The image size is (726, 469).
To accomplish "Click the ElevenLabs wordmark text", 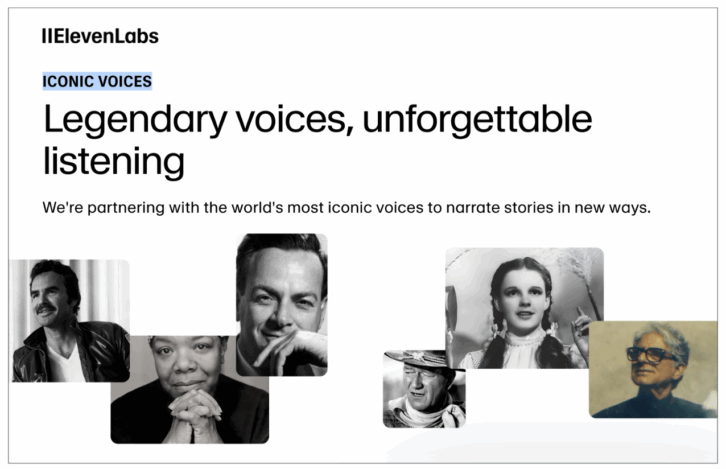I will (x=106, y=37).
